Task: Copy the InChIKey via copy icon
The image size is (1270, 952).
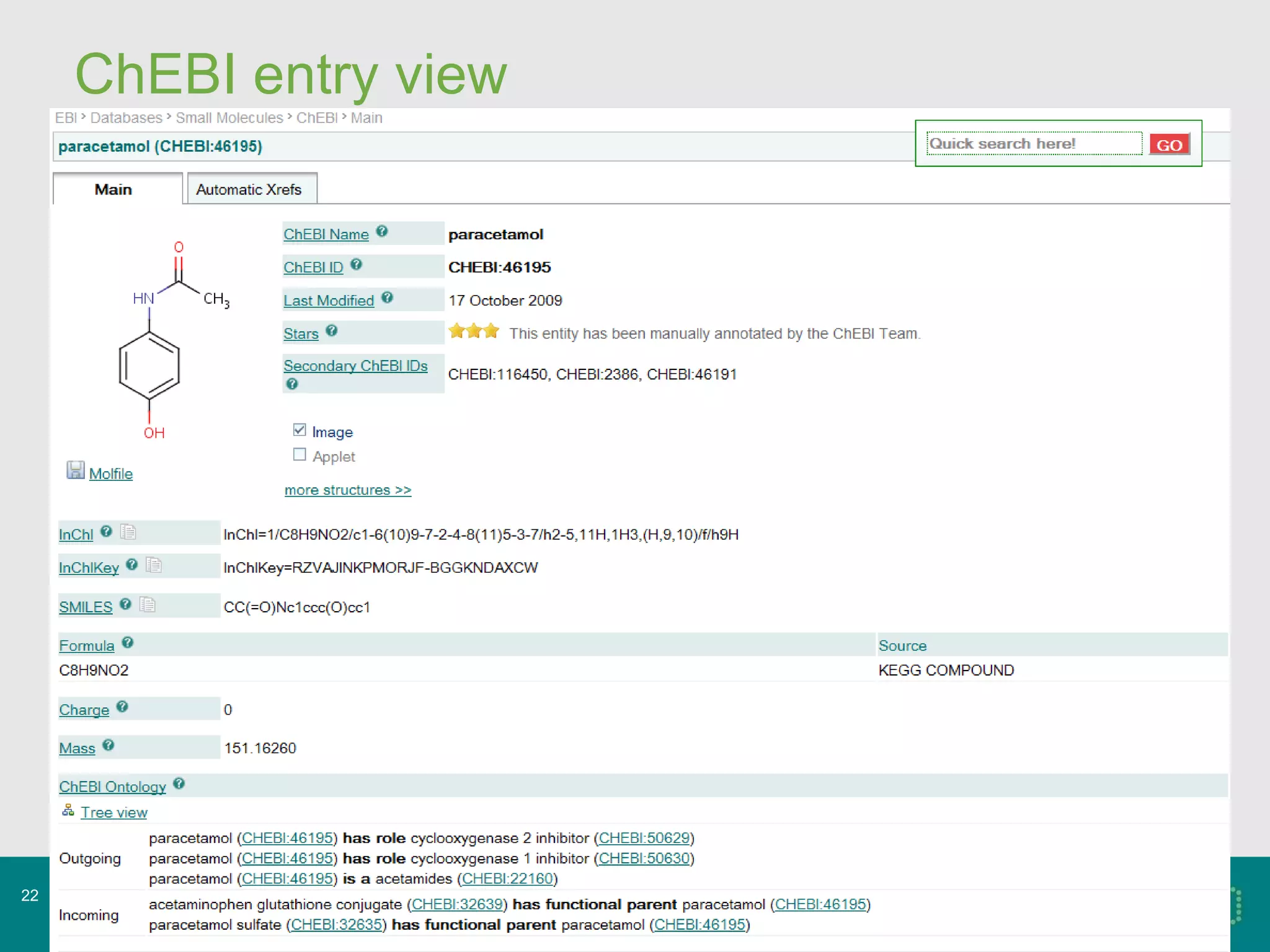Action: (x=154, y=565)
